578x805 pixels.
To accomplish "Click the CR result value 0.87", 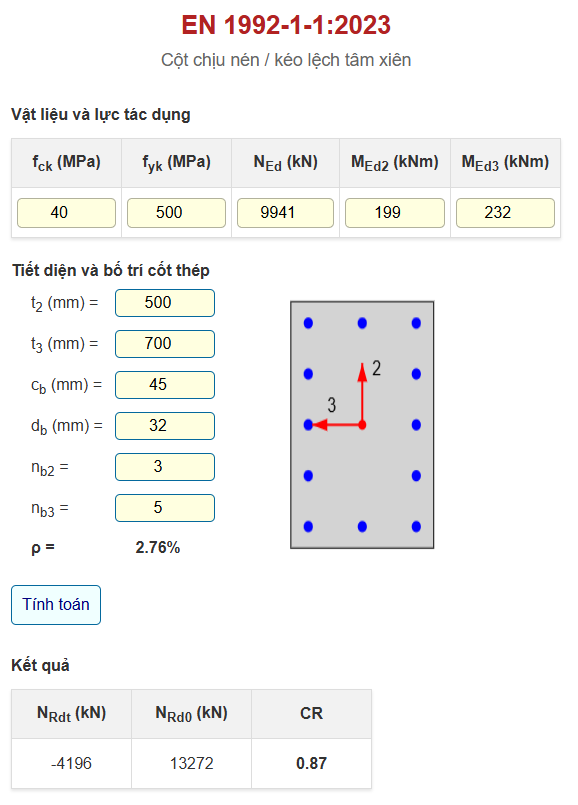I will 311,763.
